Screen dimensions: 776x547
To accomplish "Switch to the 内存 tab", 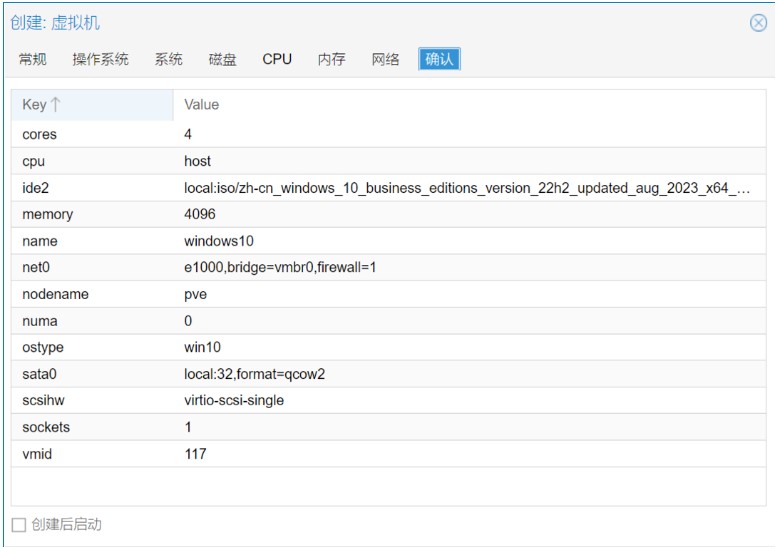I will click(x=332, y=59).
